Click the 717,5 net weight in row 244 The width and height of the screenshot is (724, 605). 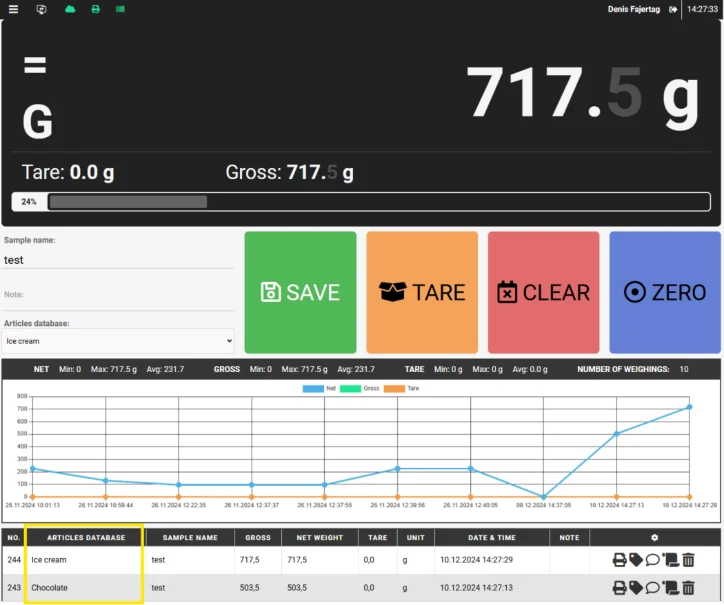(x=297, y=560)
